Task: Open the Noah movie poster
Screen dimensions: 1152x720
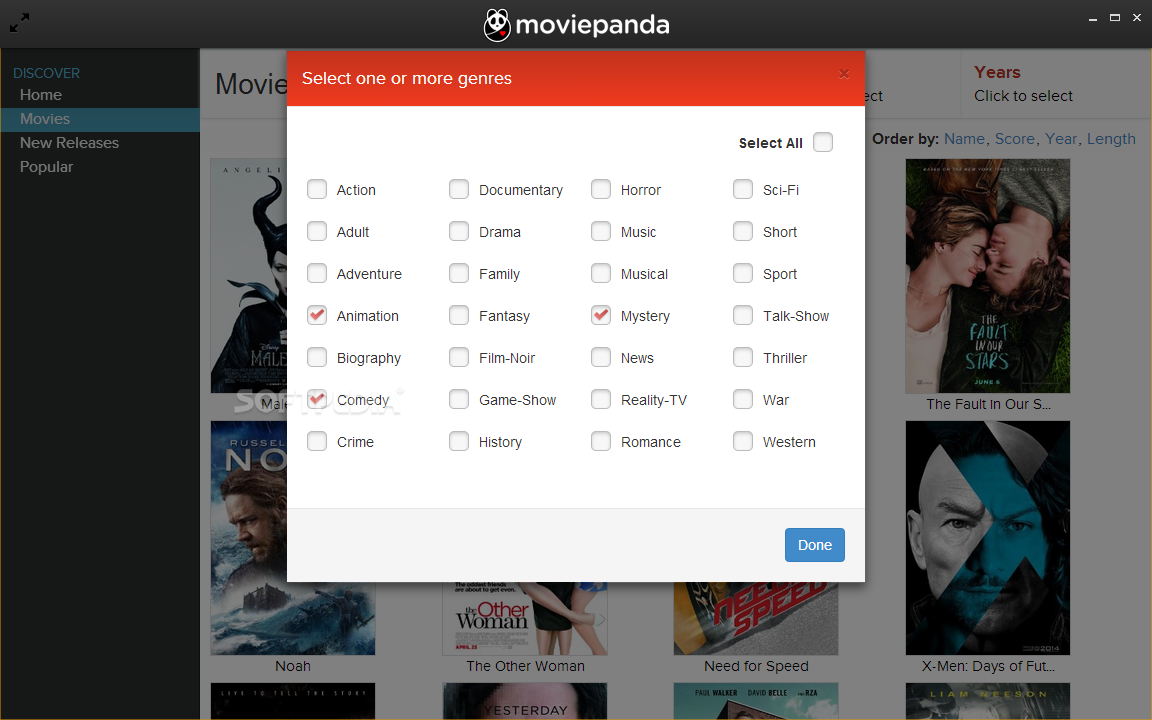Action: tap(248, 538)
